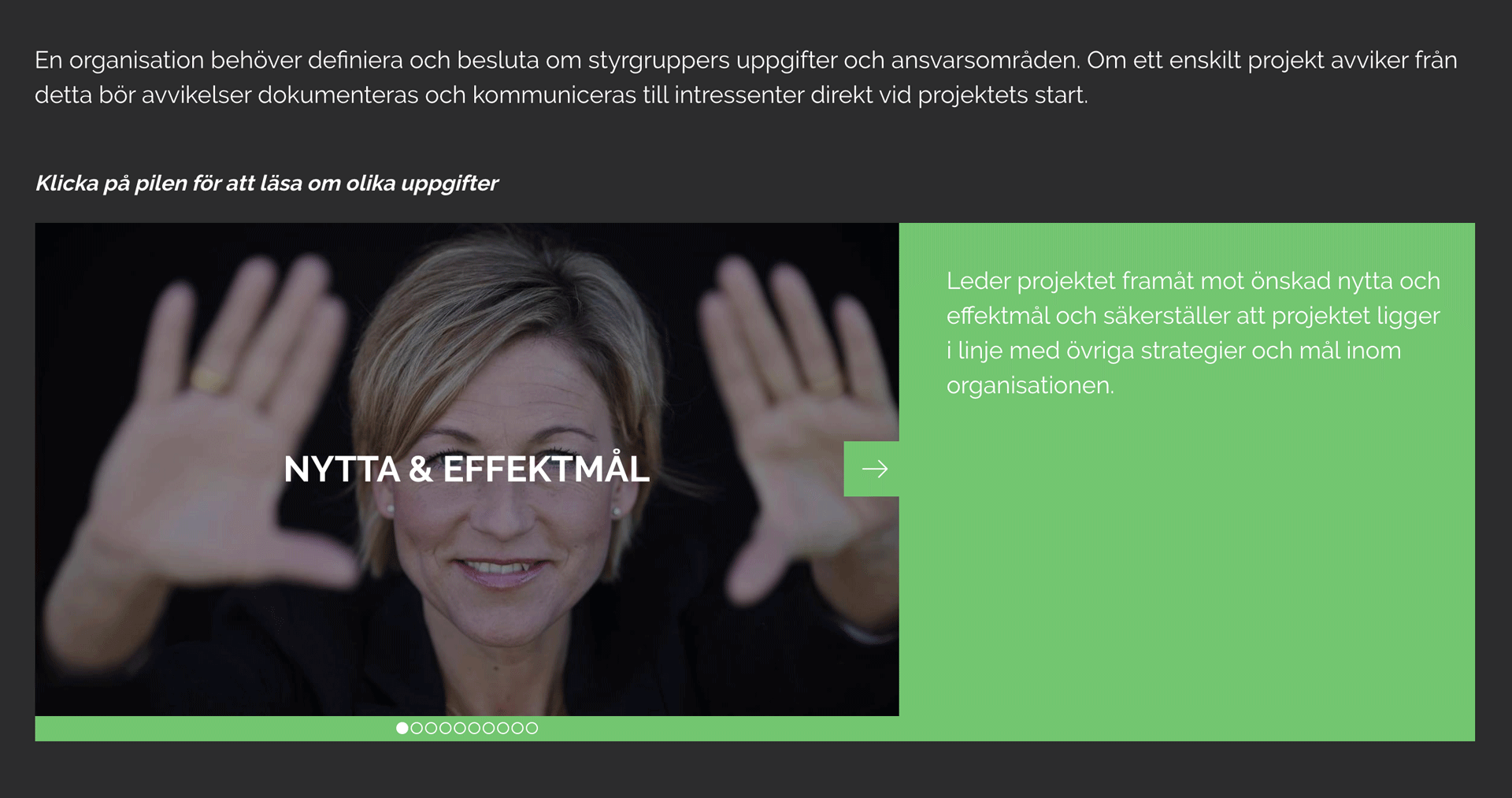The width and height of the screenshot is (1512, 798).
Task: Select the fifth slide indicator dot
Action: 460,728
